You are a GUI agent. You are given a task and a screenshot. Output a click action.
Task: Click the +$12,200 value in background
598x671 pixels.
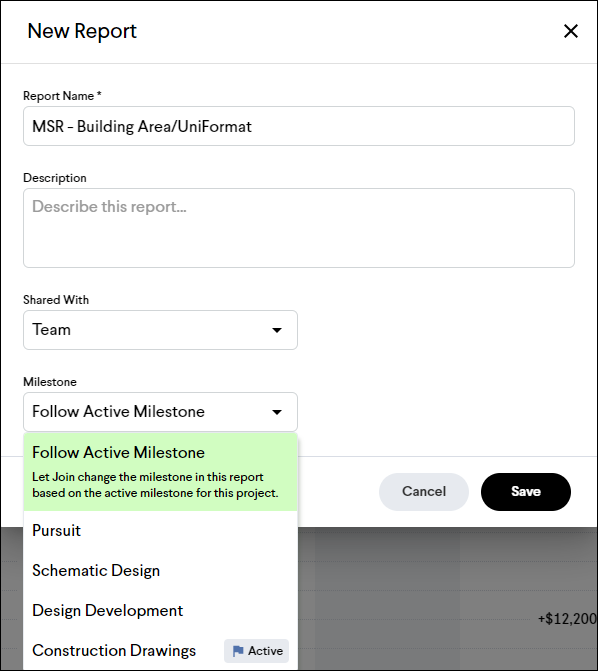tap(567, 619)
